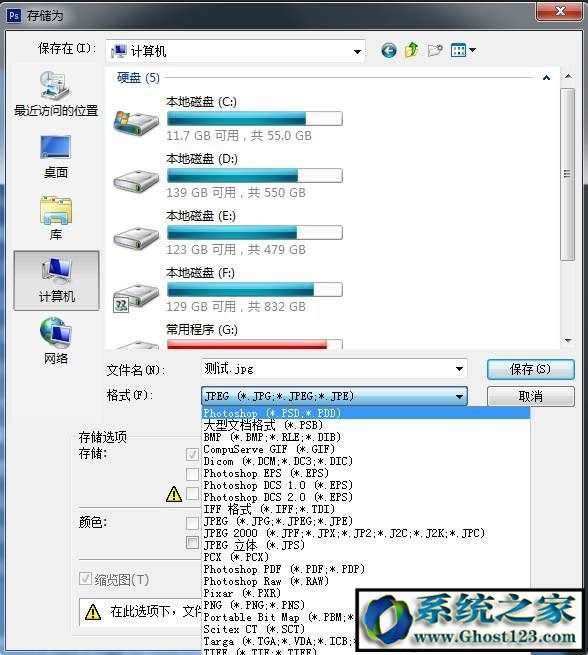
Task: Toggle checkbox next to the warning triangle
Action: 192,494
